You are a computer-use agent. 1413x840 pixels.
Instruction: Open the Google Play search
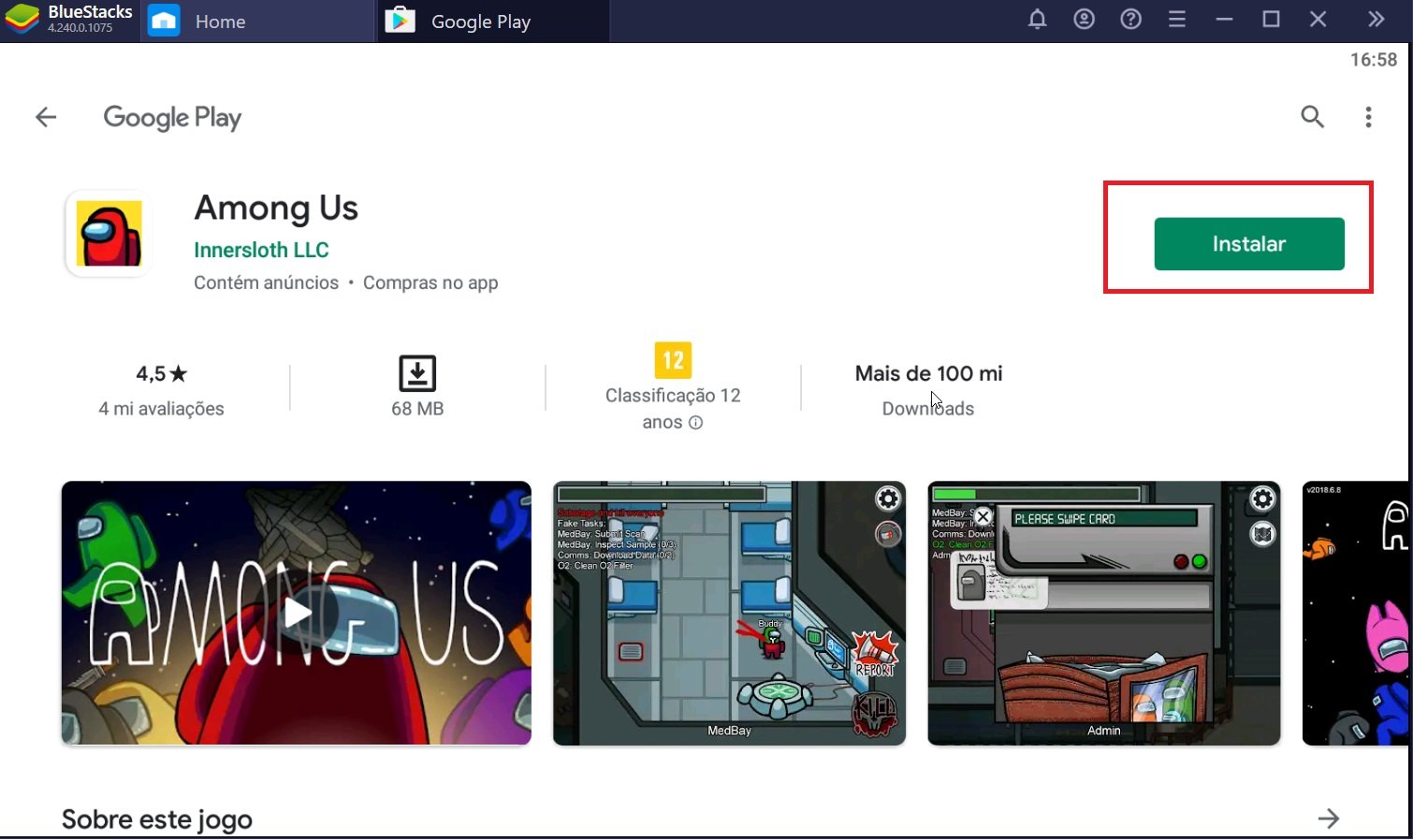tap(1312, 117)
